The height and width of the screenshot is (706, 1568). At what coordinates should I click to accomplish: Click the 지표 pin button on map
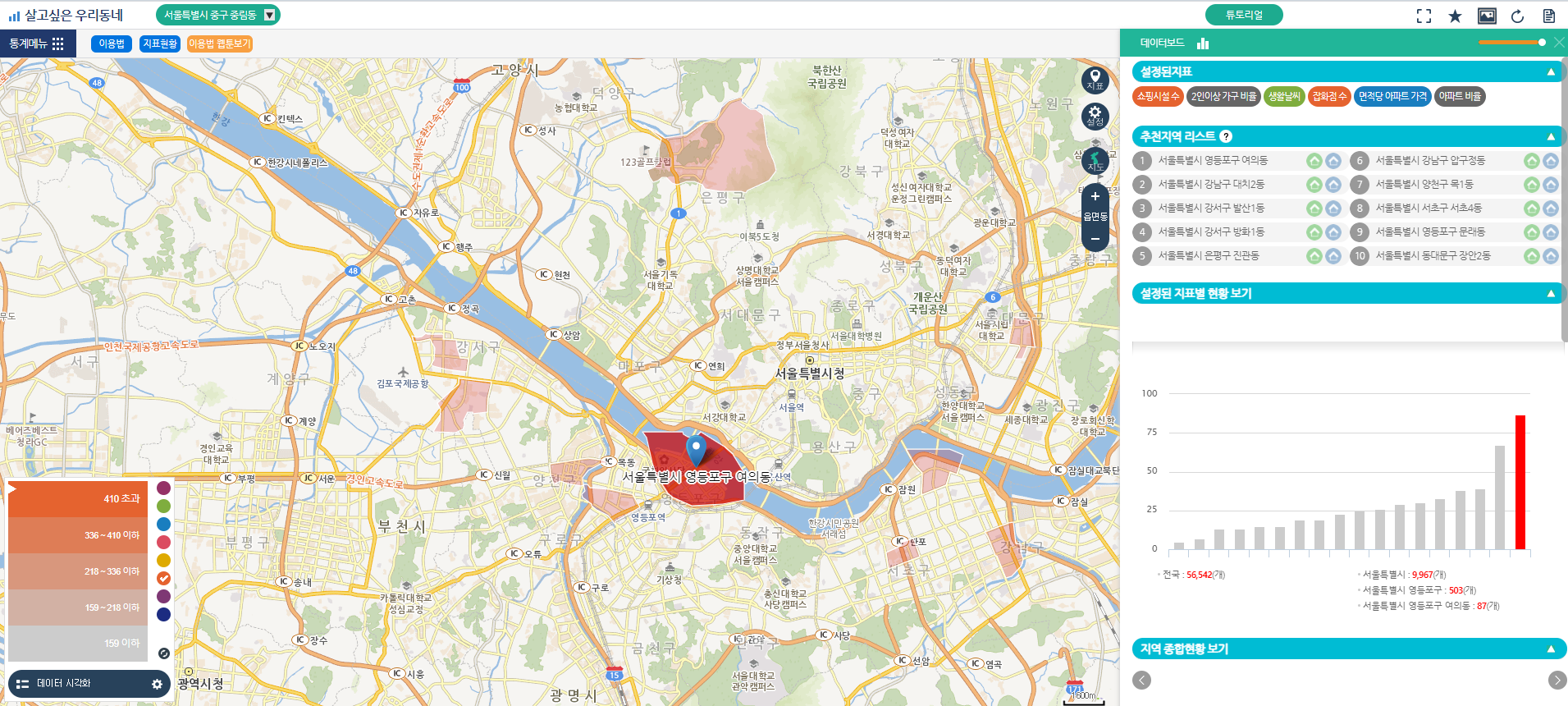(x=1095, y=80)
